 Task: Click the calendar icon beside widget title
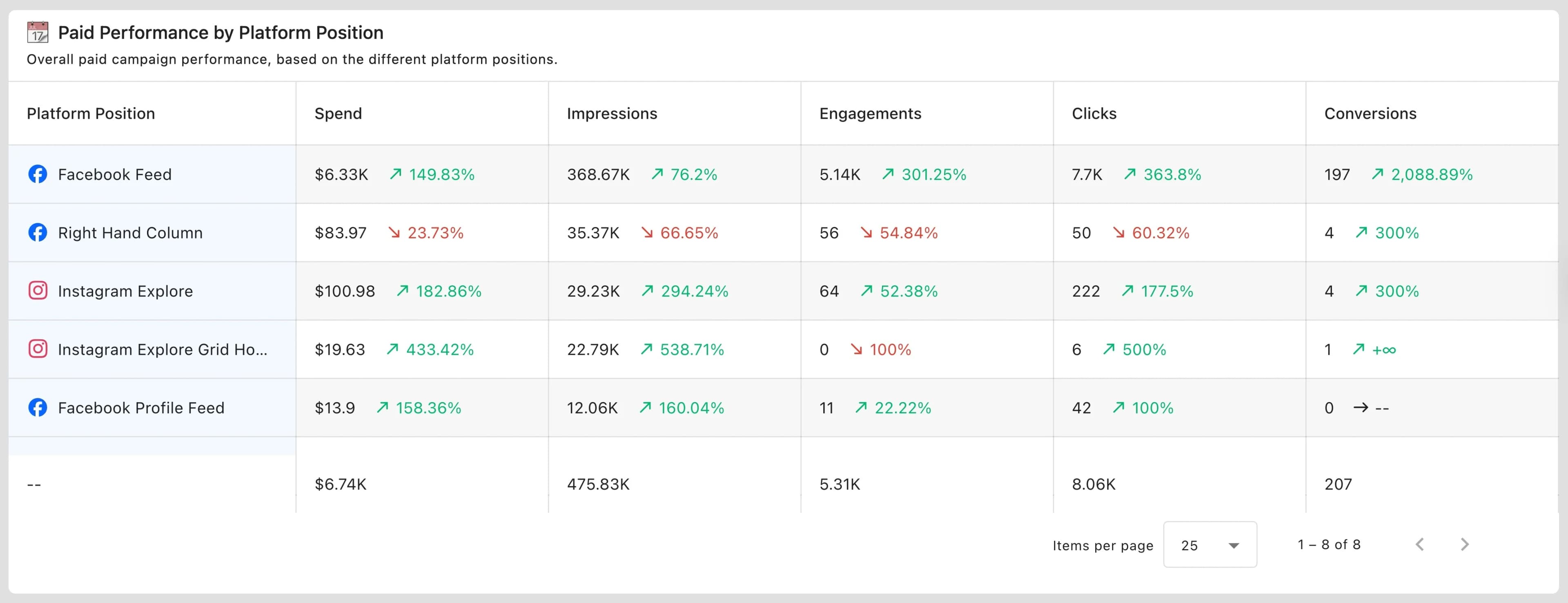point(38,32)
